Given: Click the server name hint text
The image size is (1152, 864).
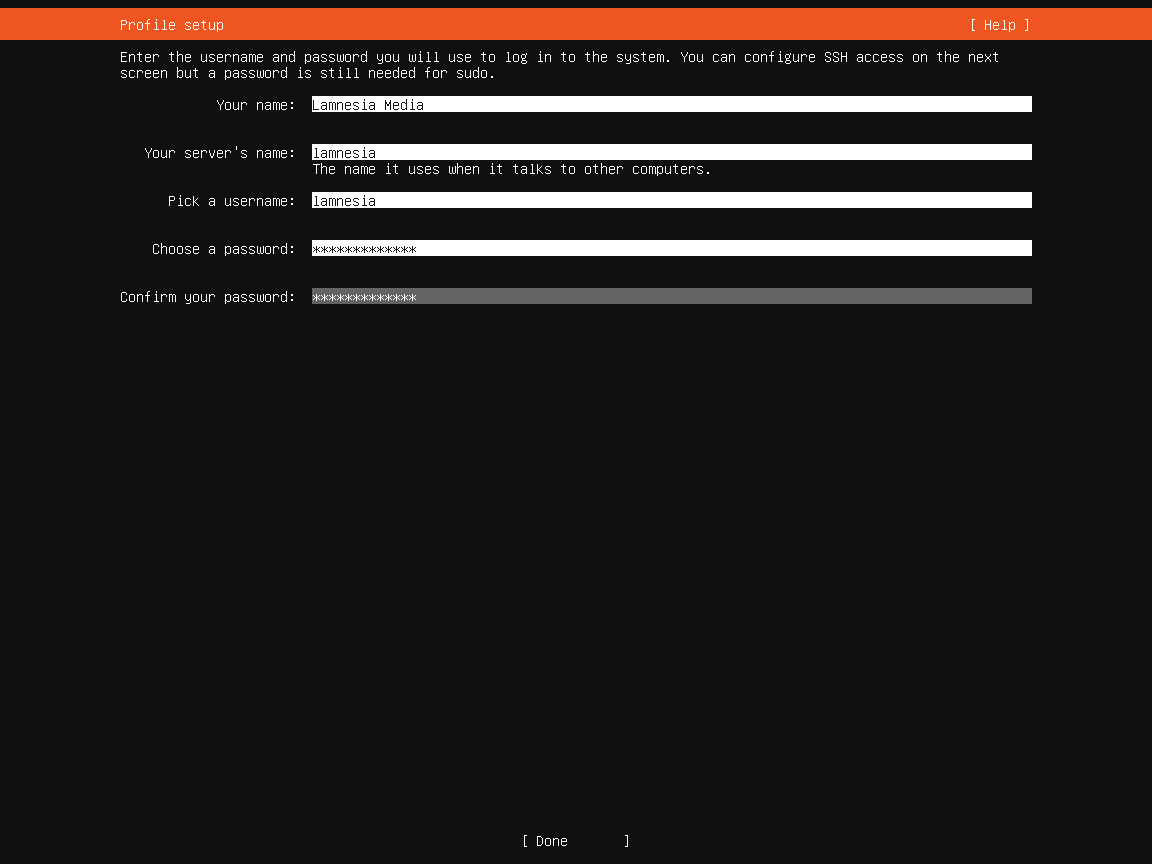Looking at the screenshot, I should click(511, 170).
